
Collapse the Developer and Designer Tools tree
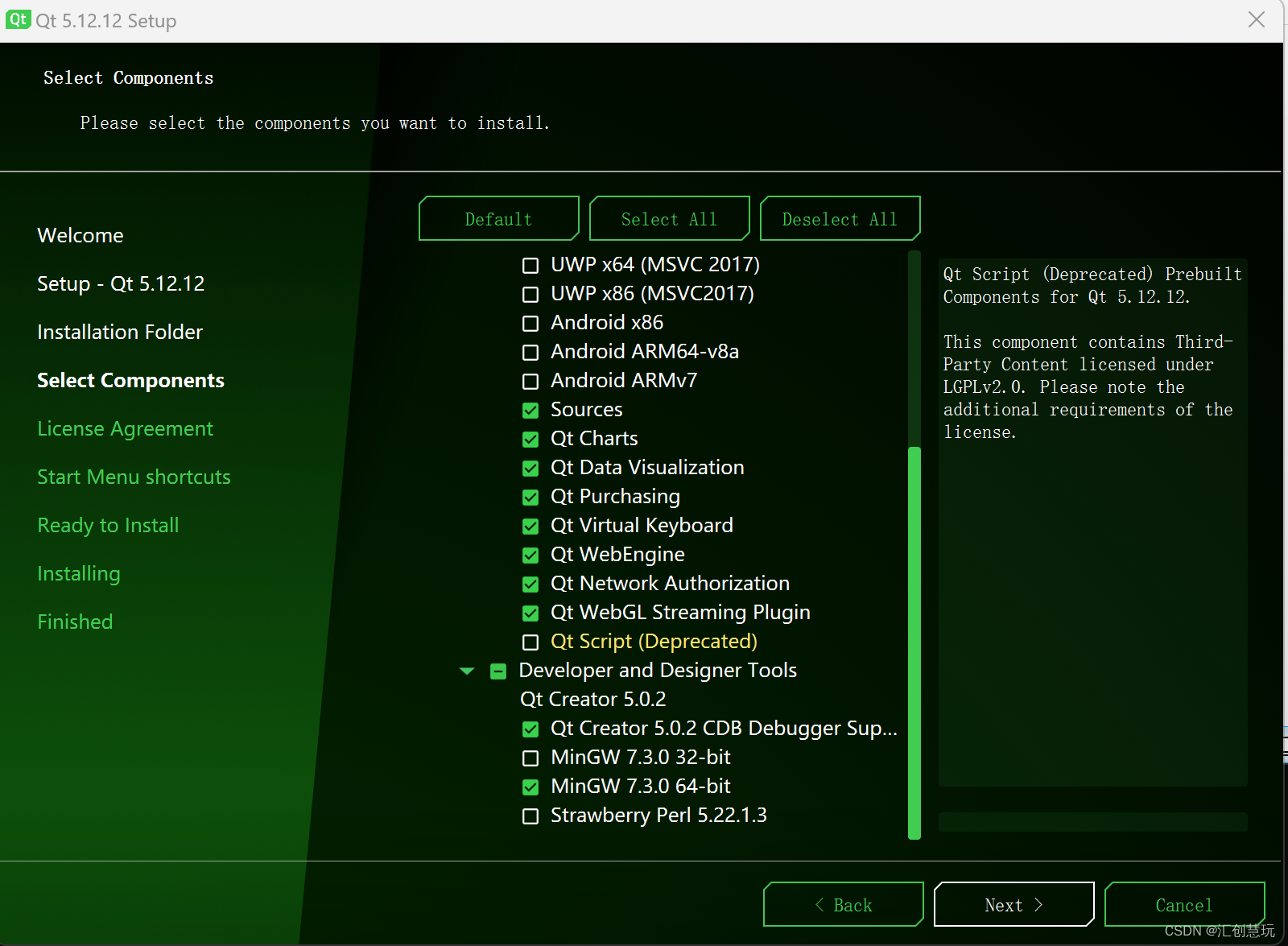coord(467,671)
